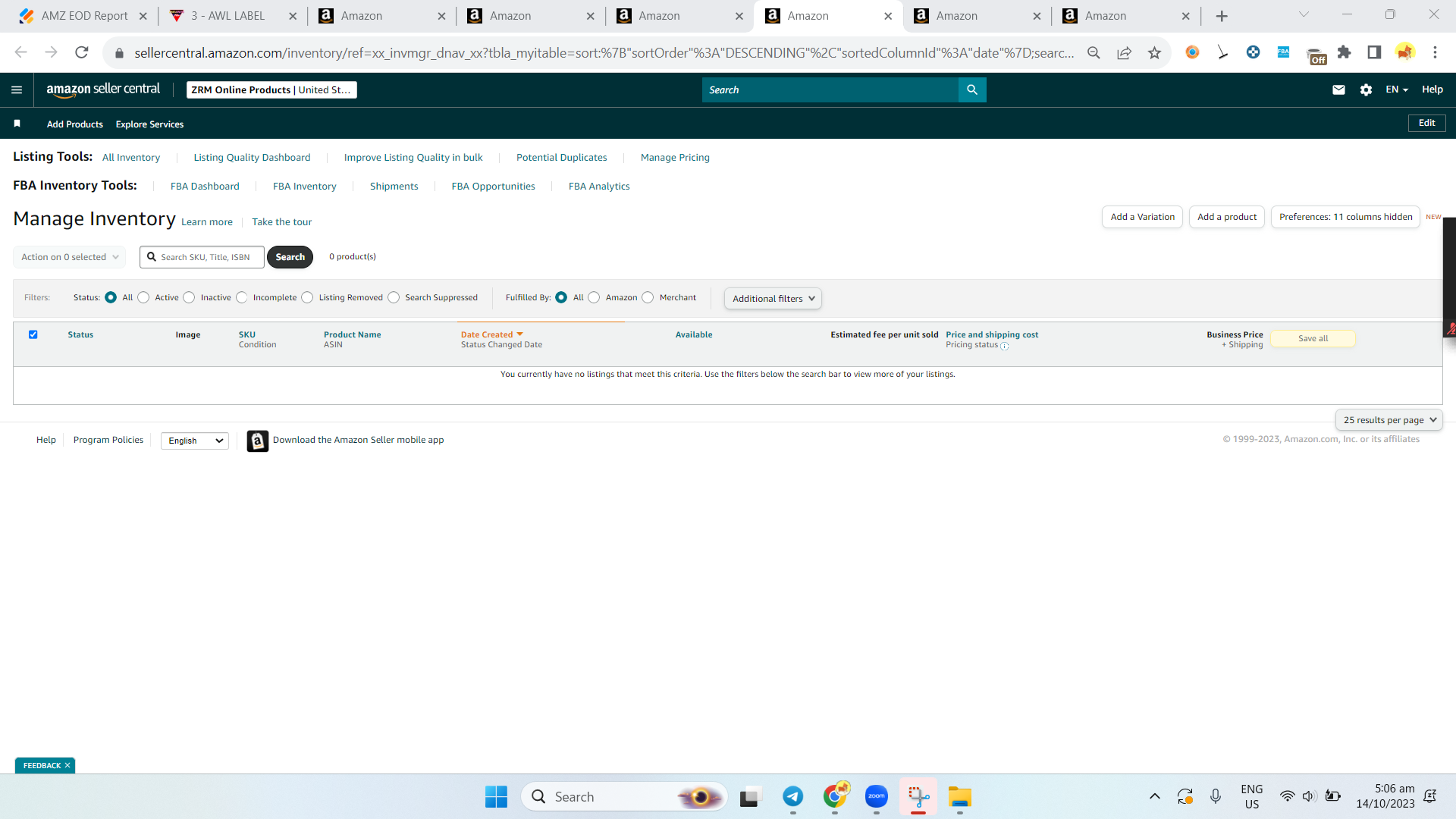1456x819 pixels.
Task: Click the share page icon
Action: pyautogui.click(x=1124, y=52)
